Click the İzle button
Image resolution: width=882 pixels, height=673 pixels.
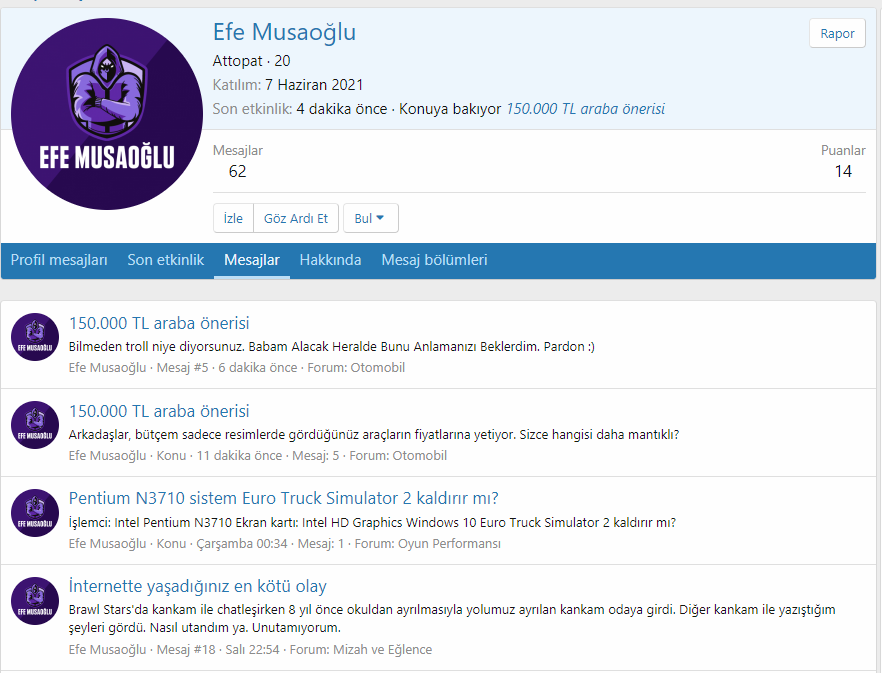coord(233,218)
